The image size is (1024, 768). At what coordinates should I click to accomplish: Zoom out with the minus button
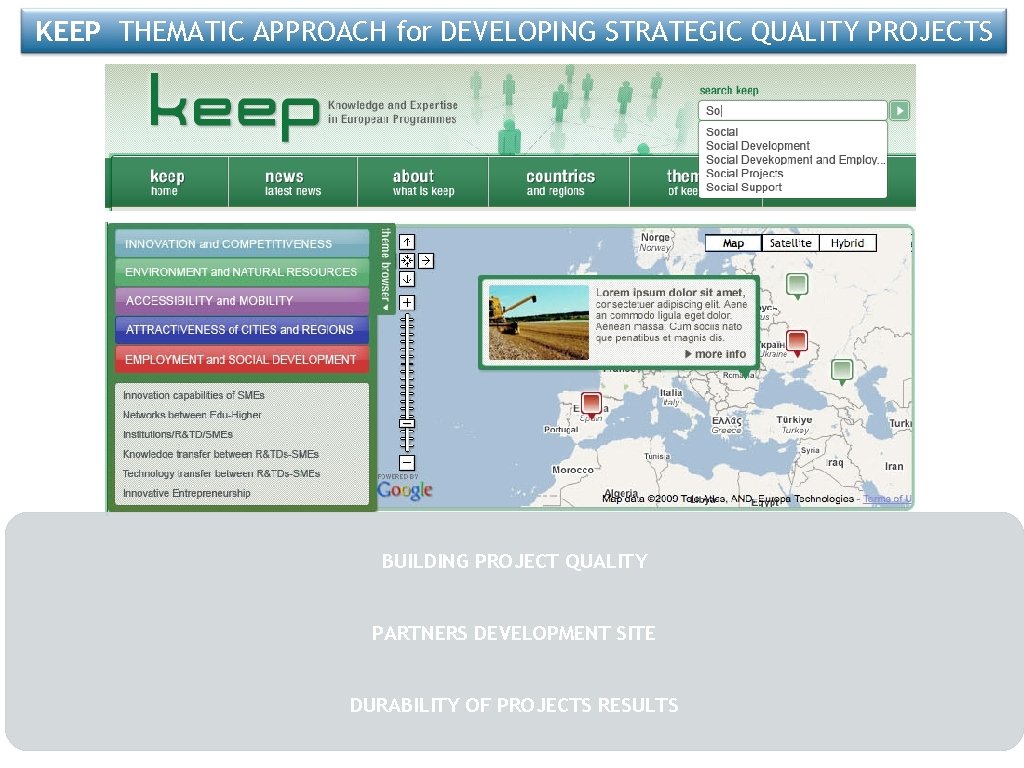407,463
